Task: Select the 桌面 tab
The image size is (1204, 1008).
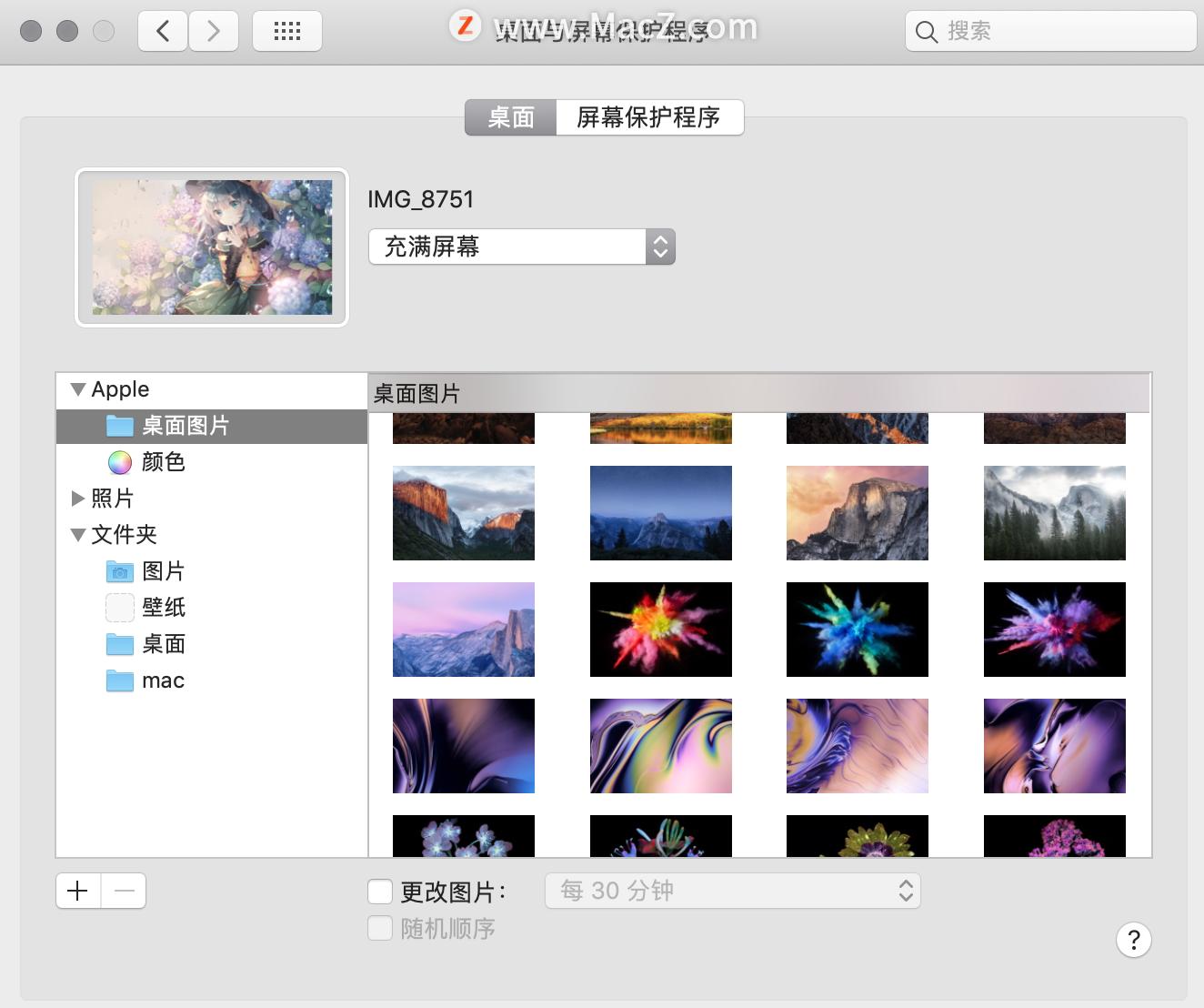Action: coord(510,116)
